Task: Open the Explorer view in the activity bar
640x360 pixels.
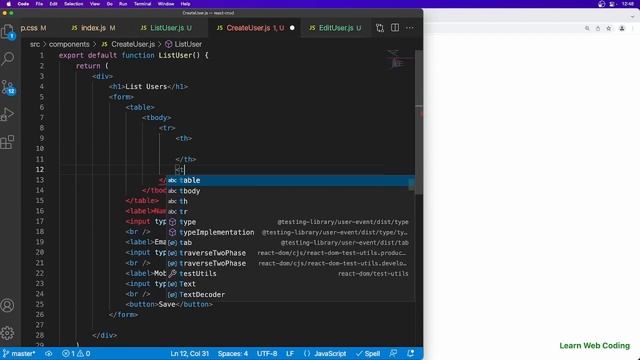Action: [x=8, y=32]
